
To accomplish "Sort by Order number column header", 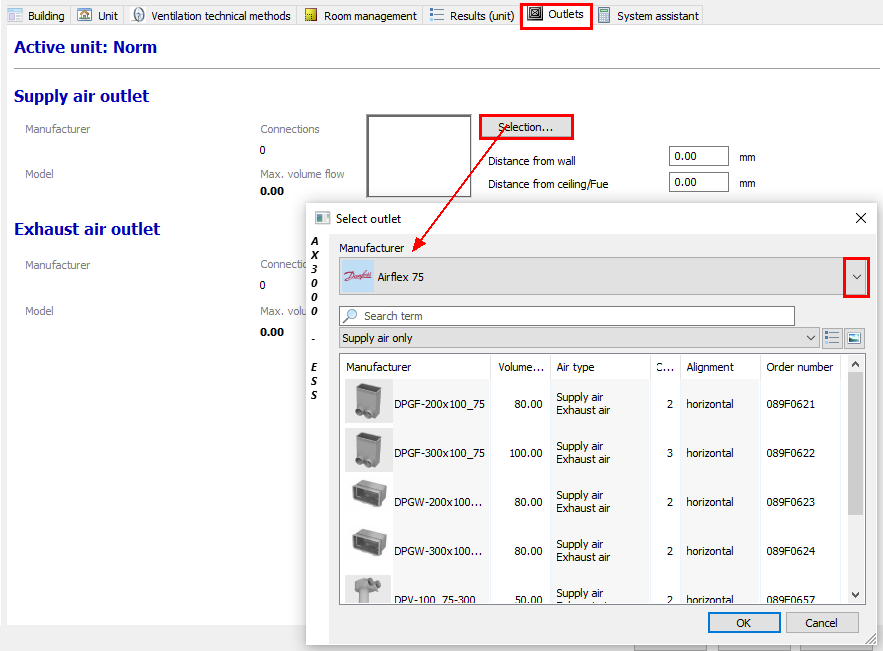I will pos(800,367).
